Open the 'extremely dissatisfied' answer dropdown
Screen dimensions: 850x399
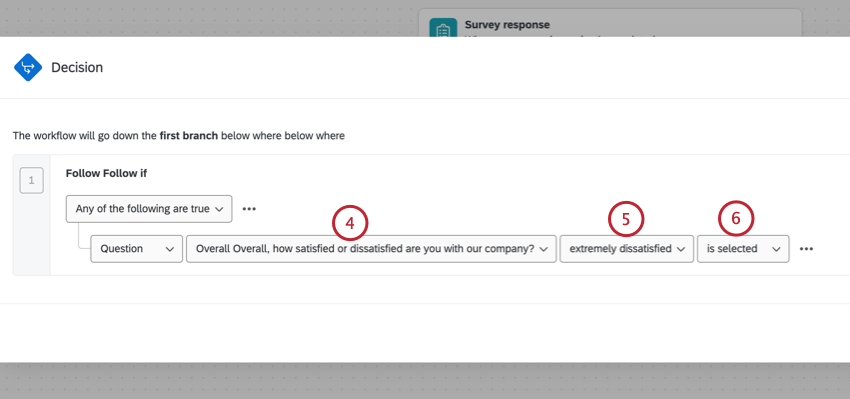point(627,249)
